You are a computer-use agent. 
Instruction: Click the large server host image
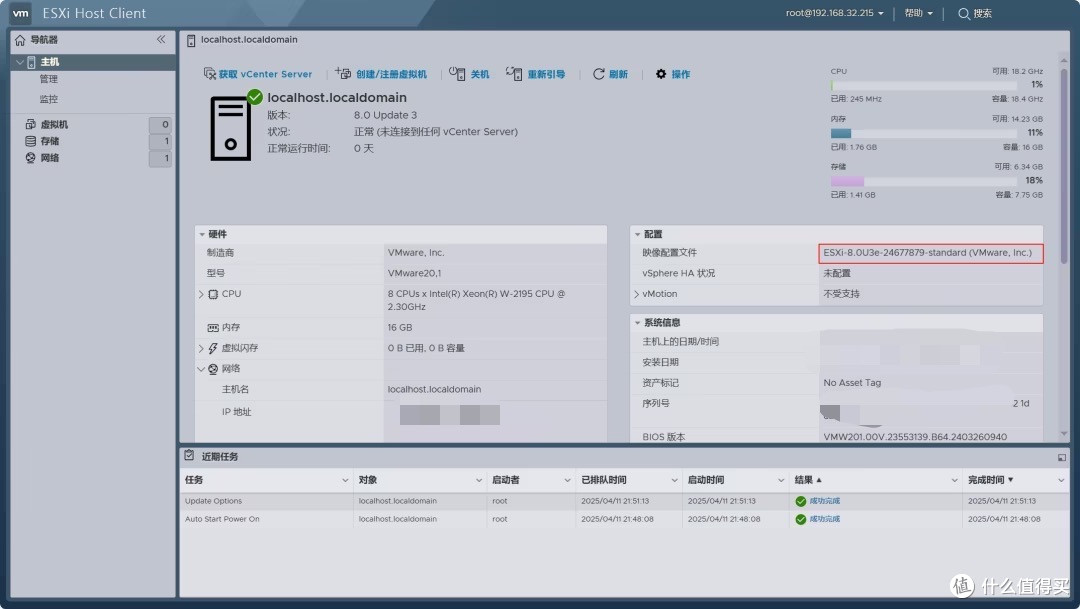pos(231,128)
